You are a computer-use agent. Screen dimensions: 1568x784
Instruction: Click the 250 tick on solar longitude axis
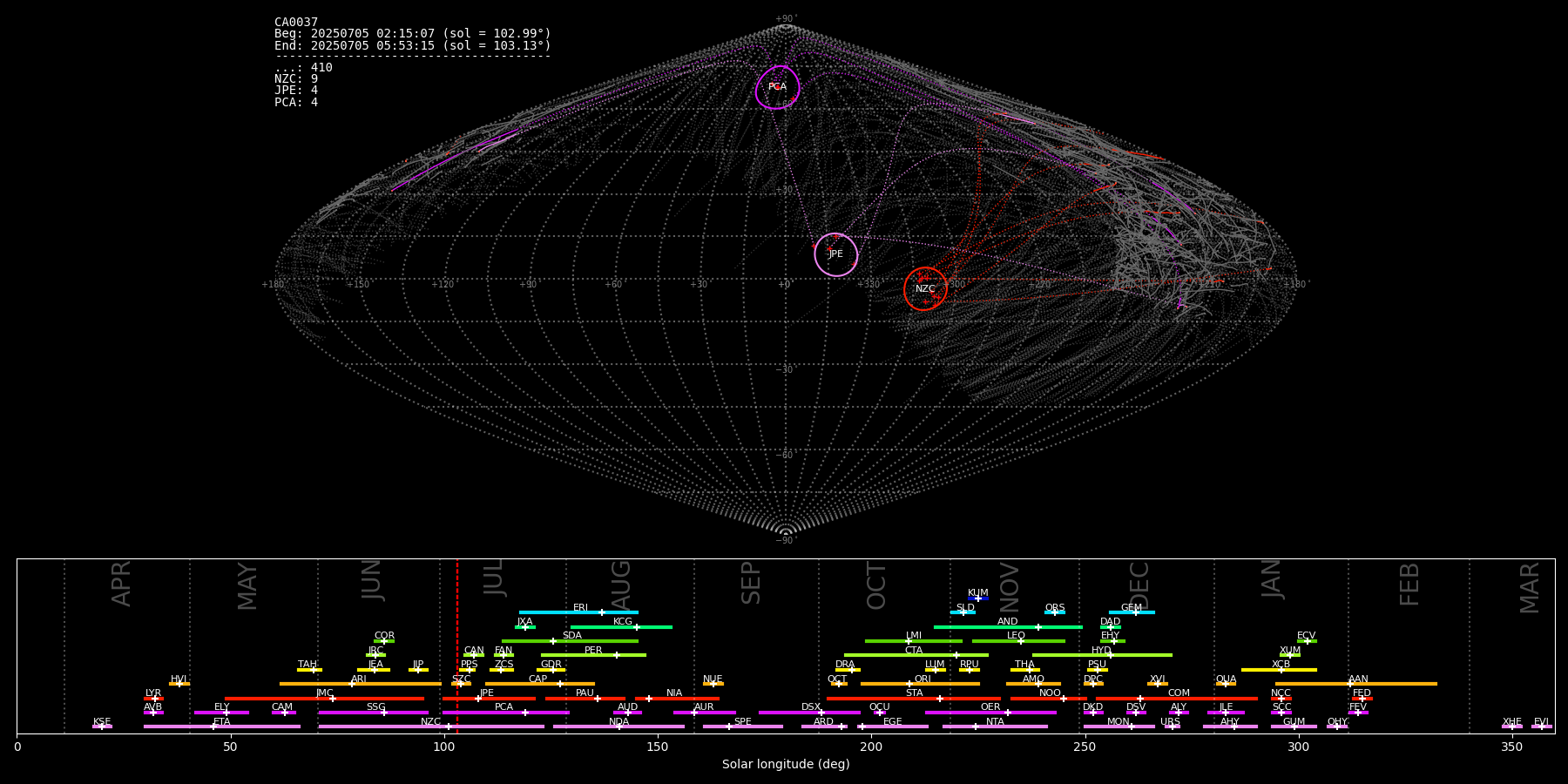point(1085,747)
